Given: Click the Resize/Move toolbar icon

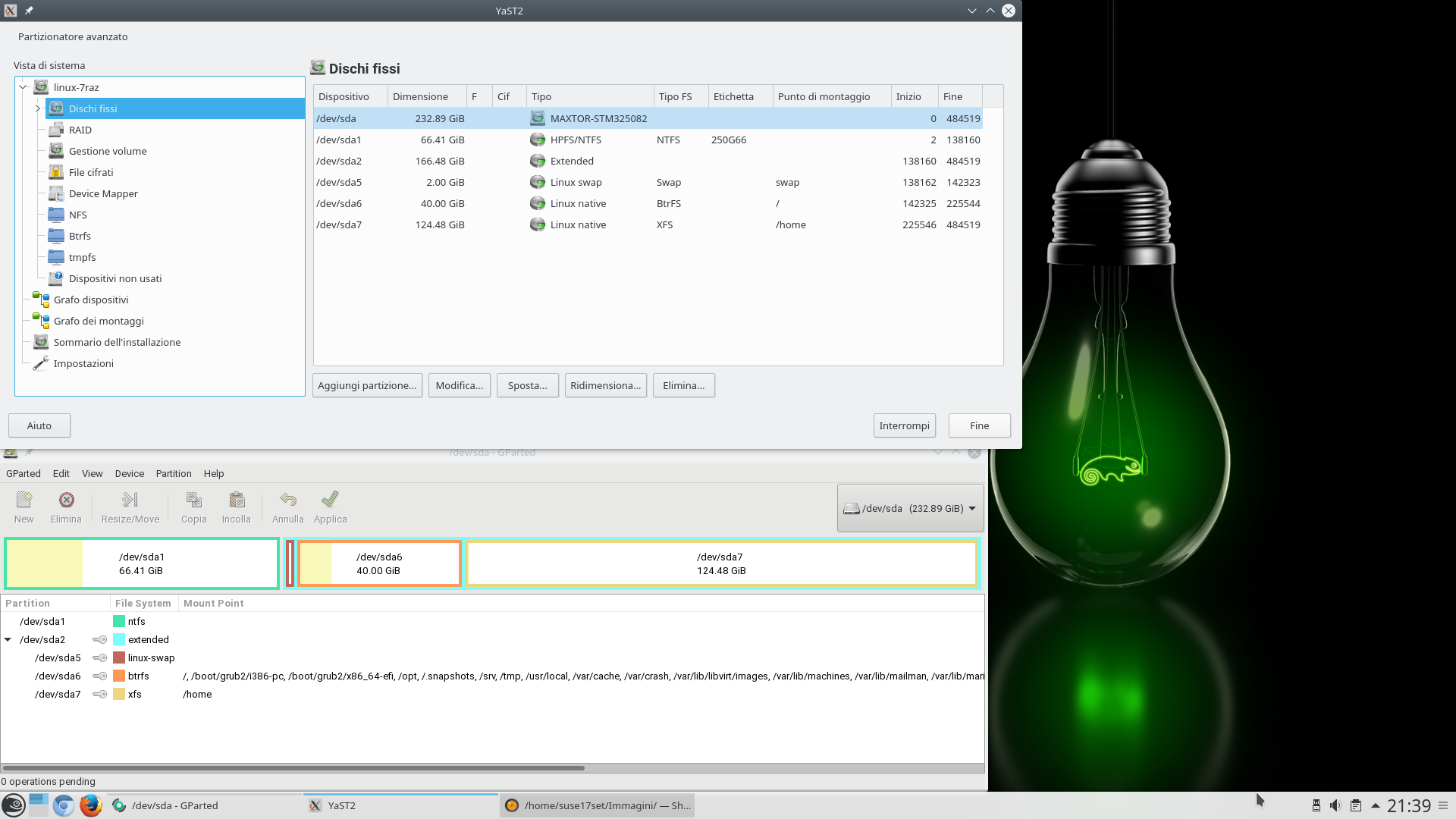Looking at the screenshot, I should tap(130, 507).
